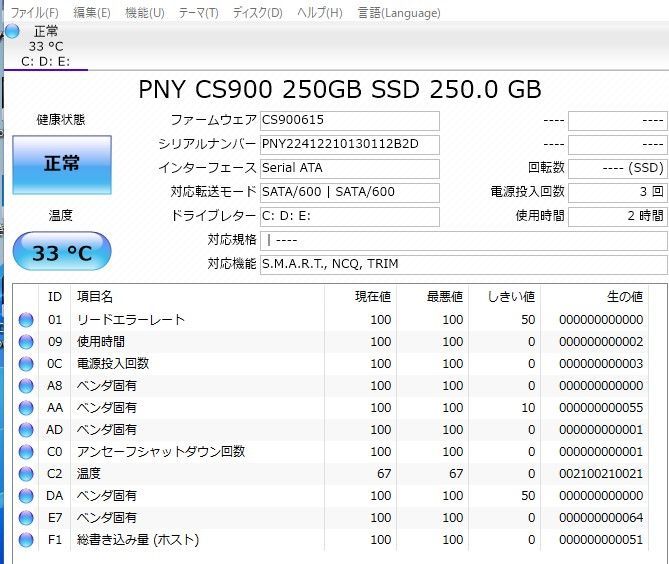This screenshot has height=564, width=669.
Task: Click the blue status icon for ID F1
Action: pyautogui.click(x=26, y=540)
